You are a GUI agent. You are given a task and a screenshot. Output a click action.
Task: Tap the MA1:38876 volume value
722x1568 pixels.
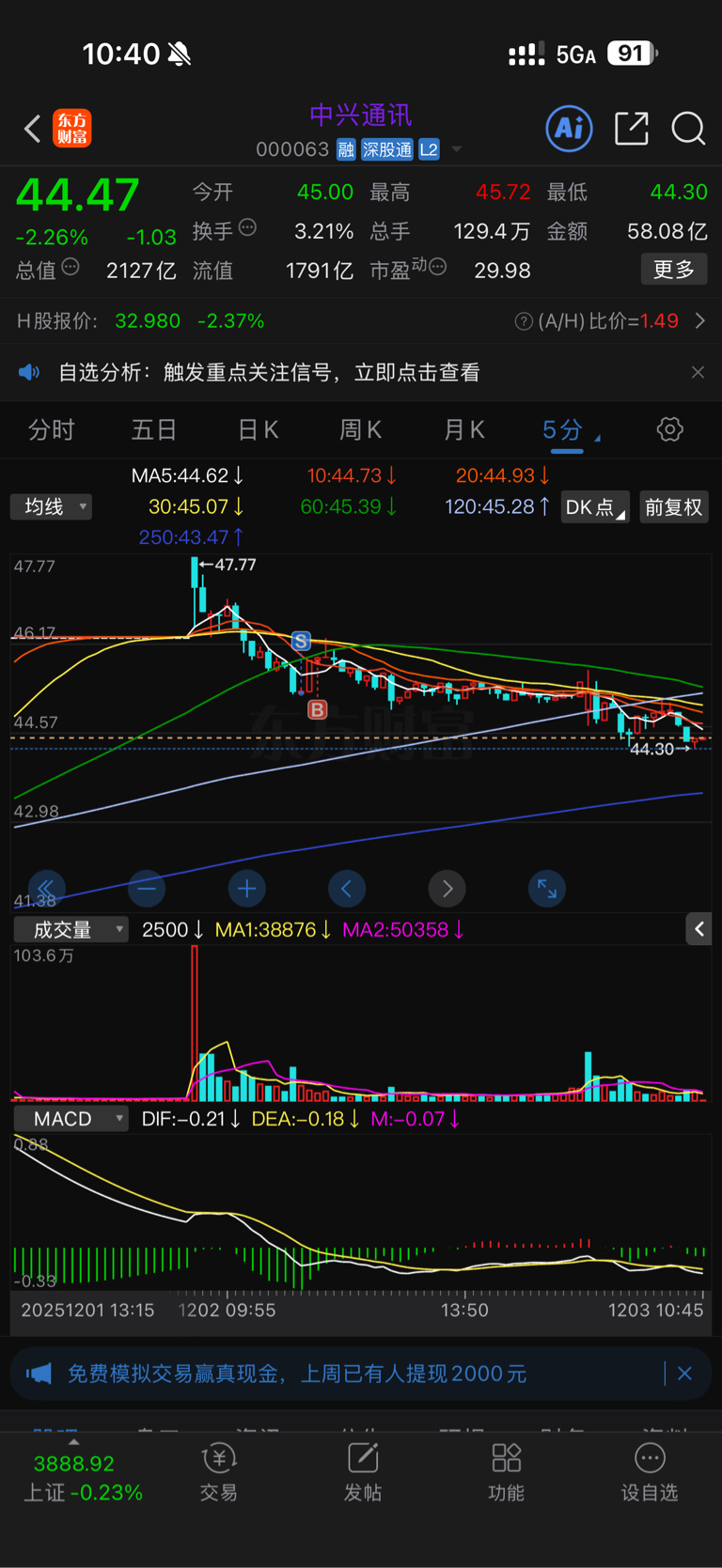273,930
